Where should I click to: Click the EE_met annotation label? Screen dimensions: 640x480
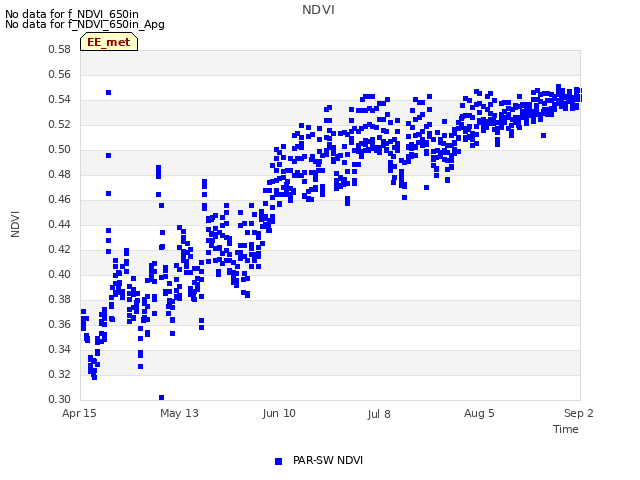tap(109, 42)
